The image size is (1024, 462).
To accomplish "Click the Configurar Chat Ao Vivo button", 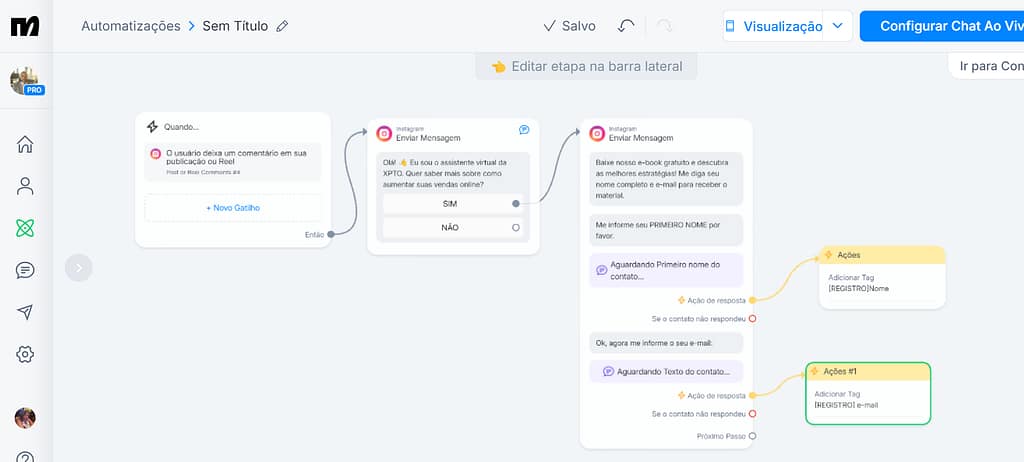I will point(941,26).
